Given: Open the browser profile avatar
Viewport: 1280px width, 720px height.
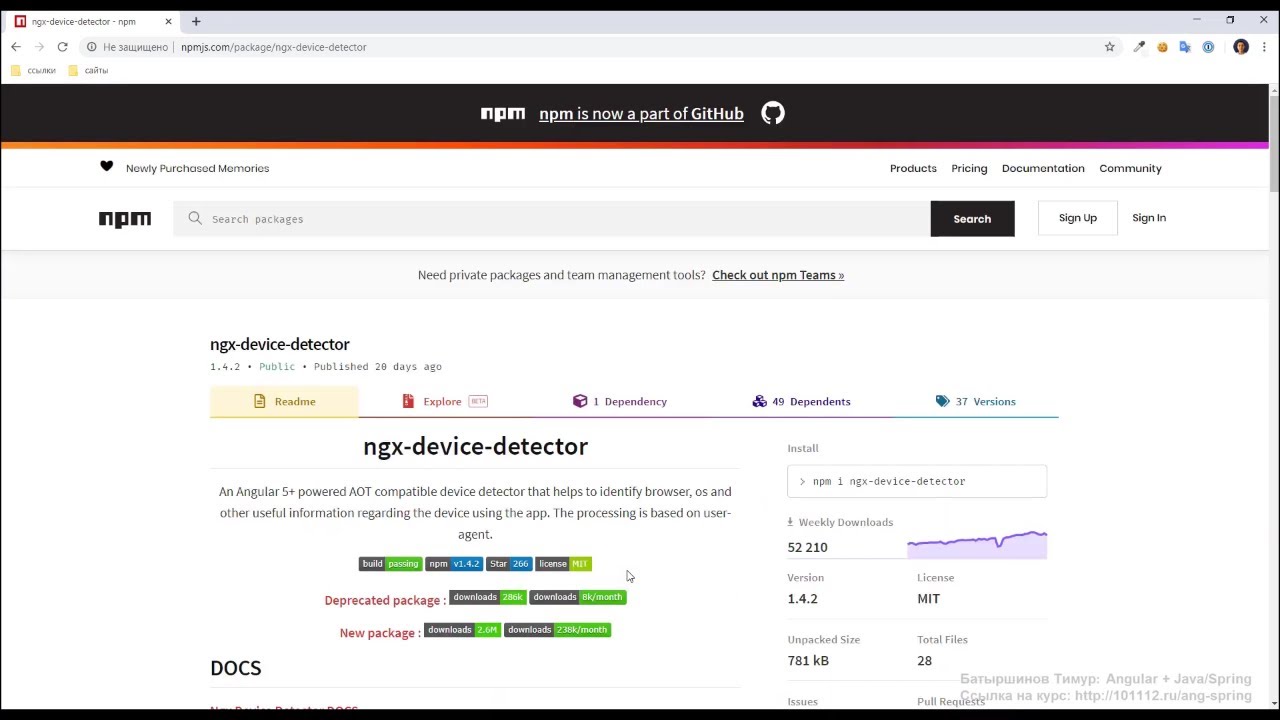Looking at the screenshot, I should click(x=1241, y=47).
